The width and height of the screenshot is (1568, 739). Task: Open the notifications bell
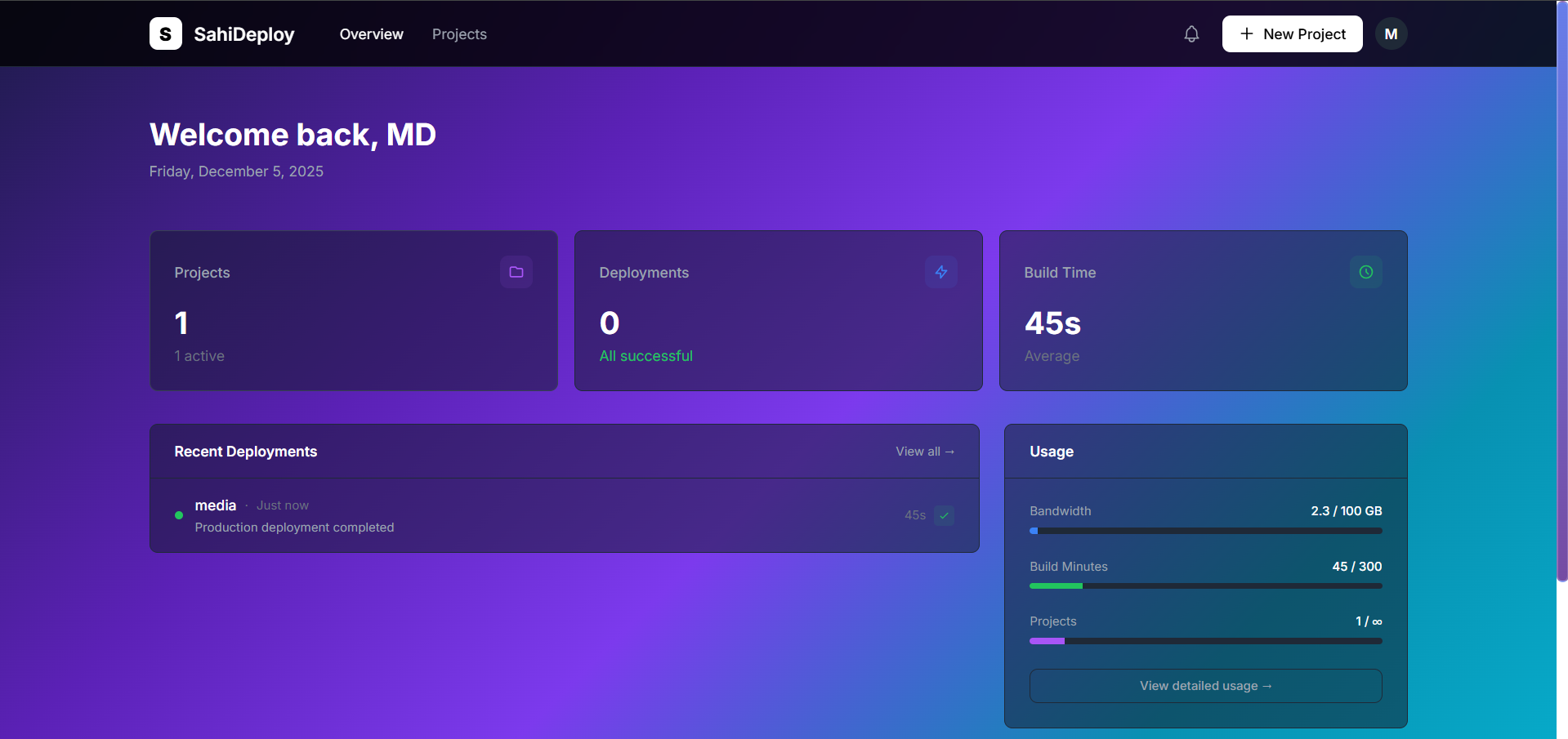[1191, 33]
